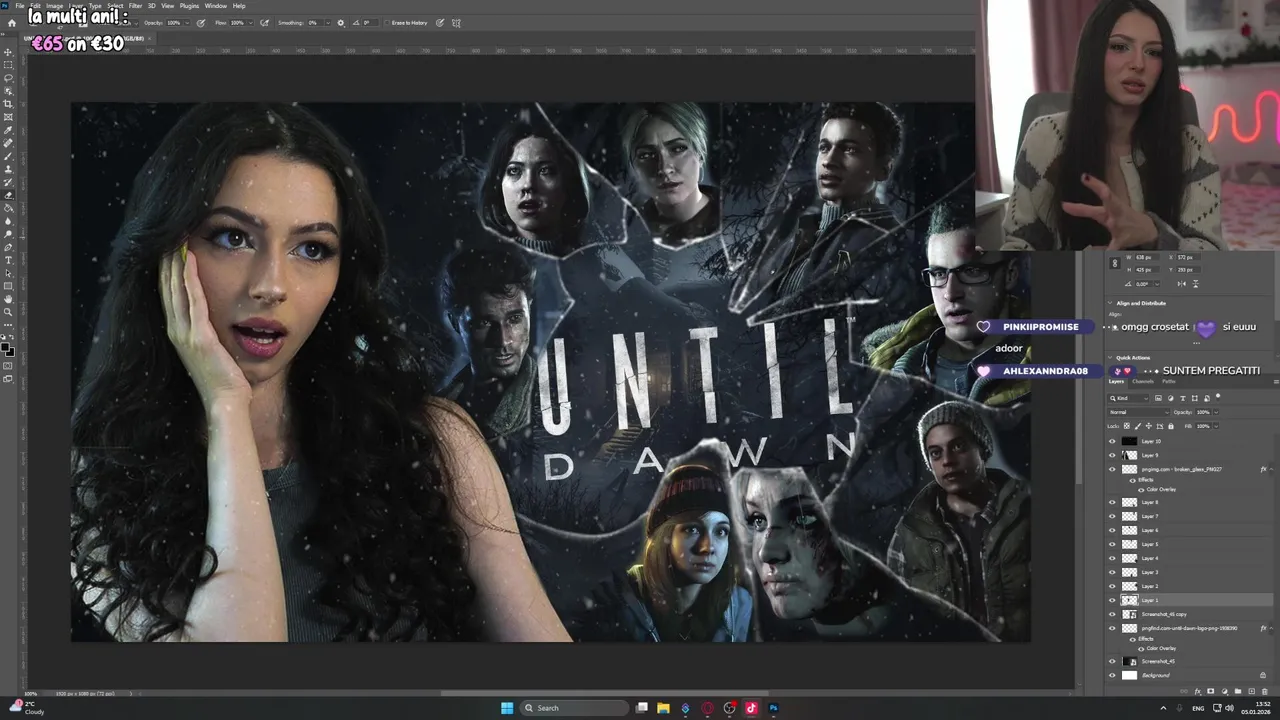The width and height of the screenshot is (1280, 720).
Task: Collapse effects of broken_glass layer
Action: [x=1271, y=469]
